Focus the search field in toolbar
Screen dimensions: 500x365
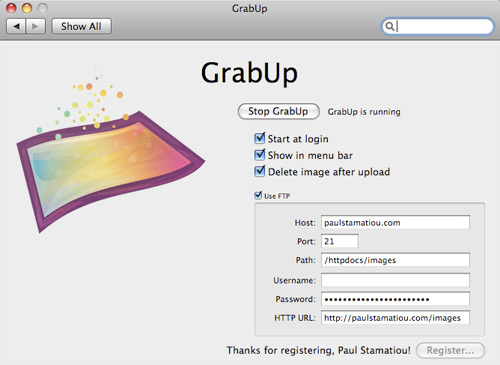pos(437,26)
